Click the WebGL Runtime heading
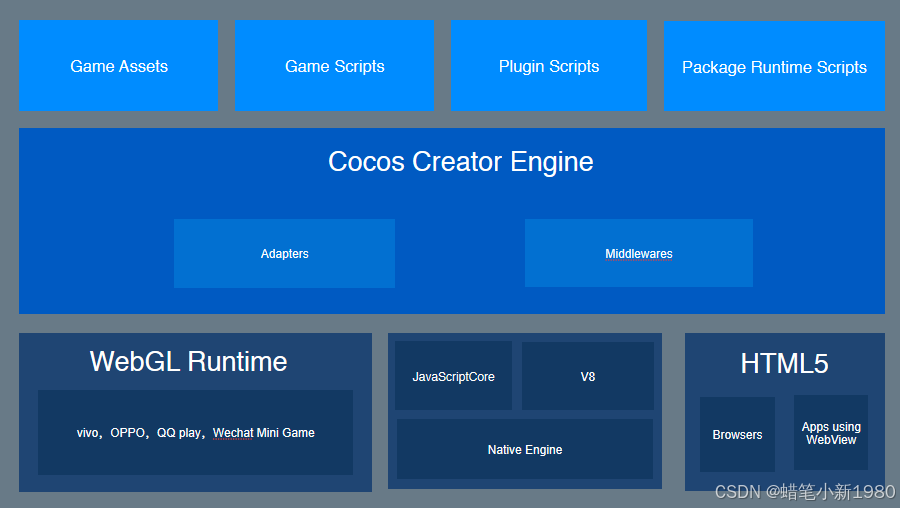The height and width of the screenshot is (508, 900). coord(188,362)
